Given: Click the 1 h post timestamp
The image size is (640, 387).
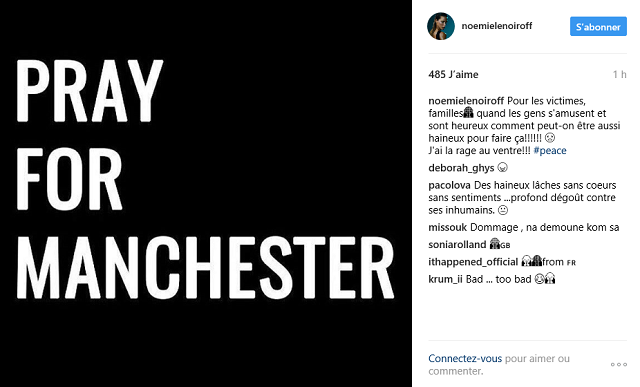Looking at the screenshot, I should pos(619,75).
